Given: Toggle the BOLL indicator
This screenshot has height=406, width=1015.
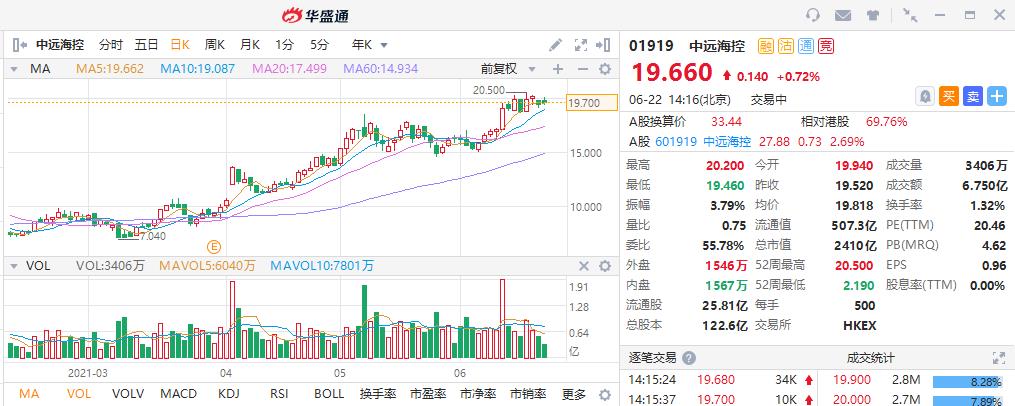Looking at the screenshot, I should [x=329, y=394].
